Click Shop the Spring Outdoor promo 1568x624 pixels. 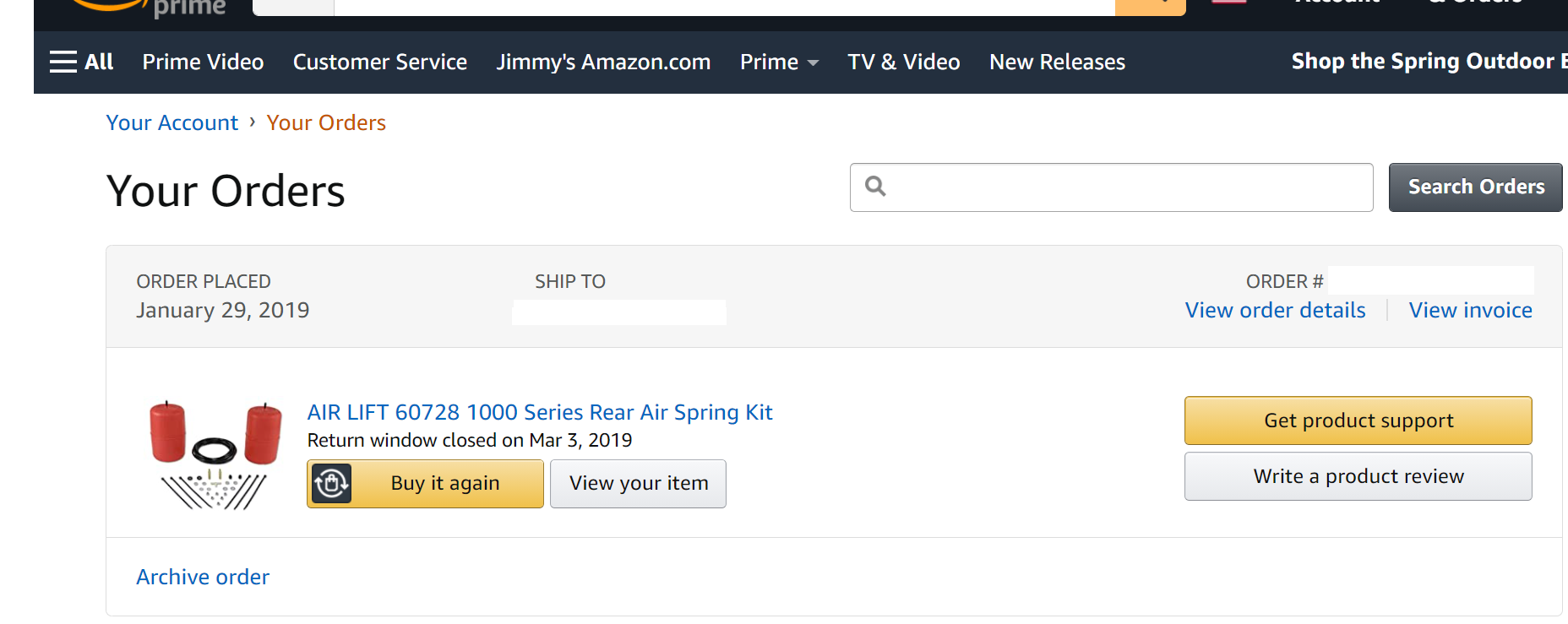coord(1428,62)
